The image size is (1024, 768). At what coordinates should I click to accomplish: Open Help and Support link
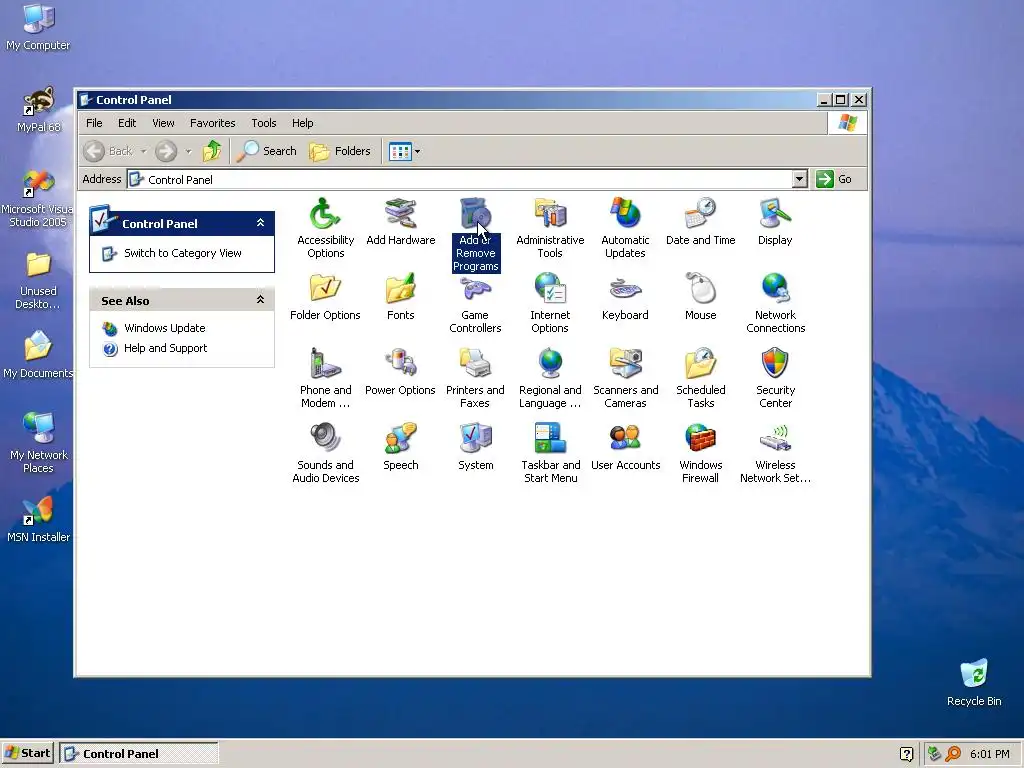[x=165, y=348]
